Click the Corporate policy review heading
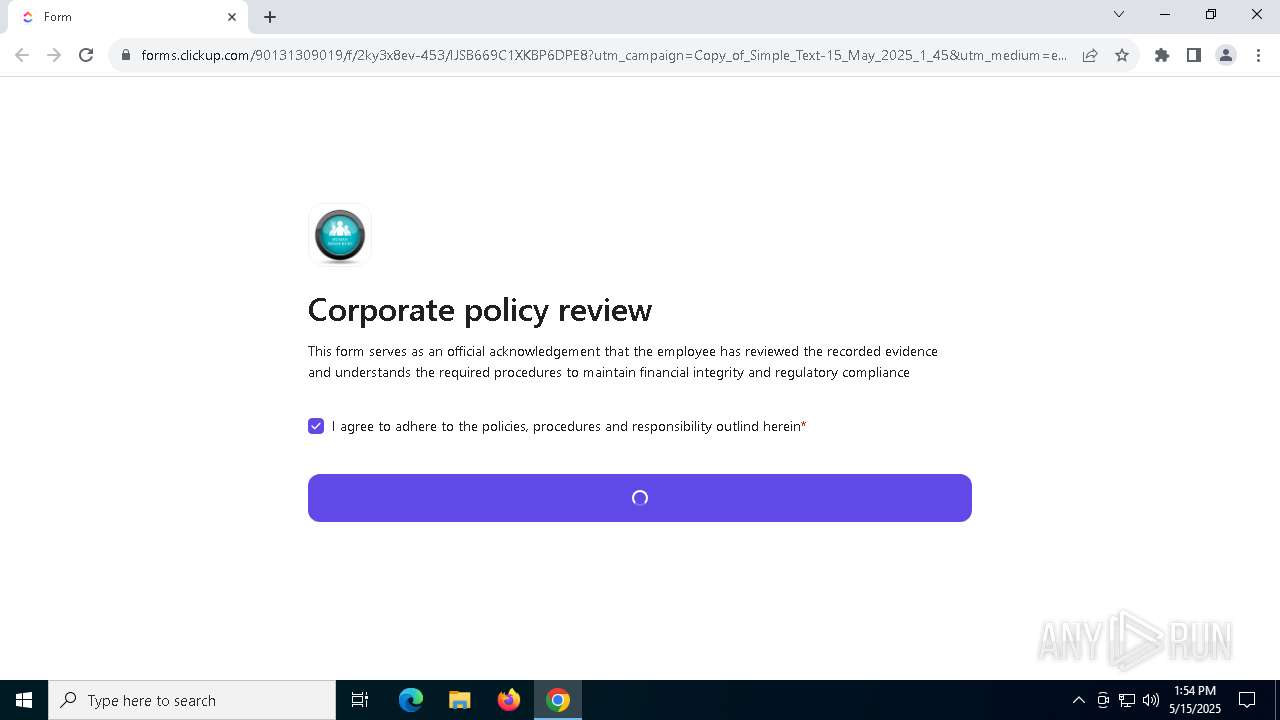The width and height of the screenshot is (1280, 720). tap(480, 310)
